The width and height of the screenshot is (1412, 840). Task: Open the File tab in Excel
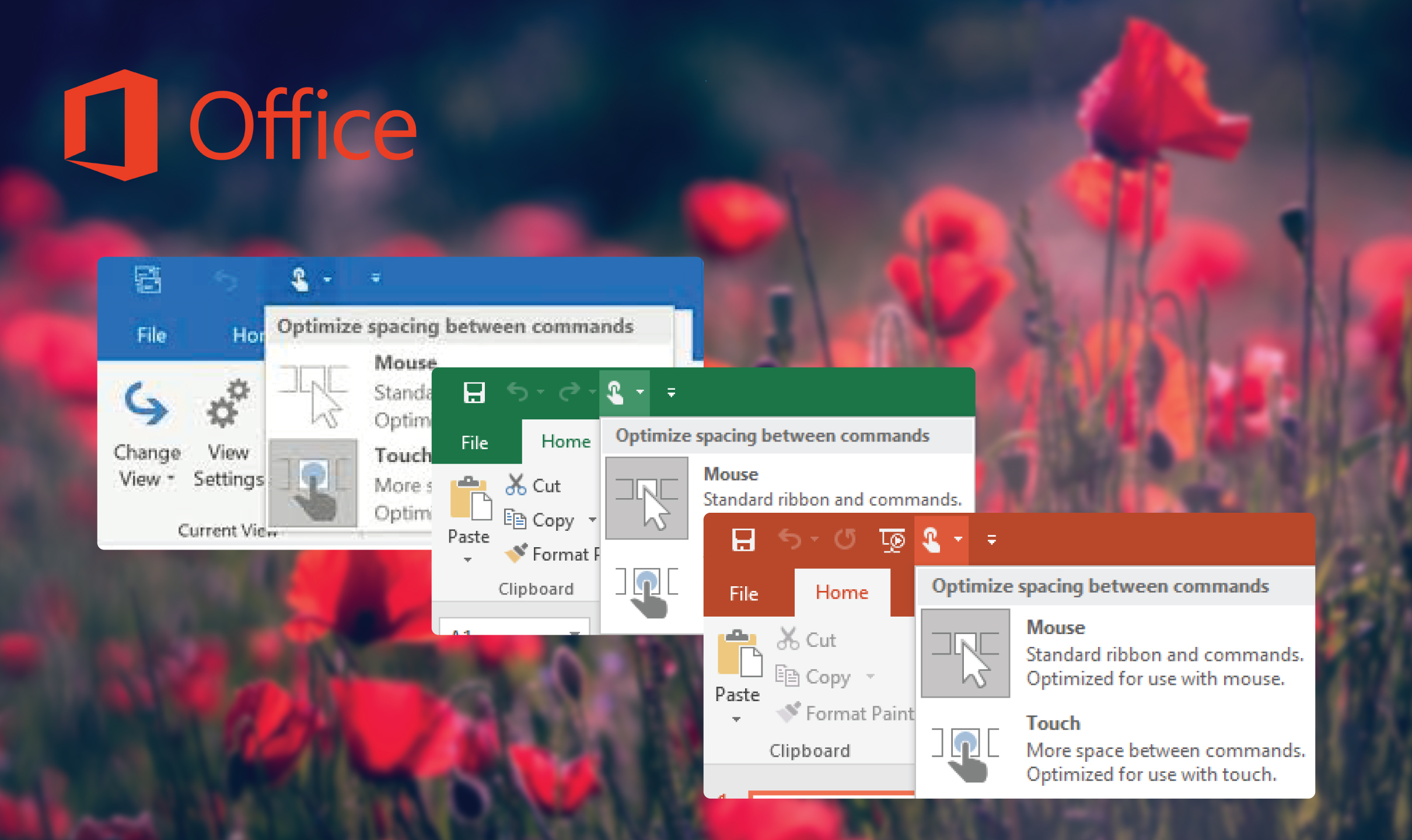[x=474, y=442]
